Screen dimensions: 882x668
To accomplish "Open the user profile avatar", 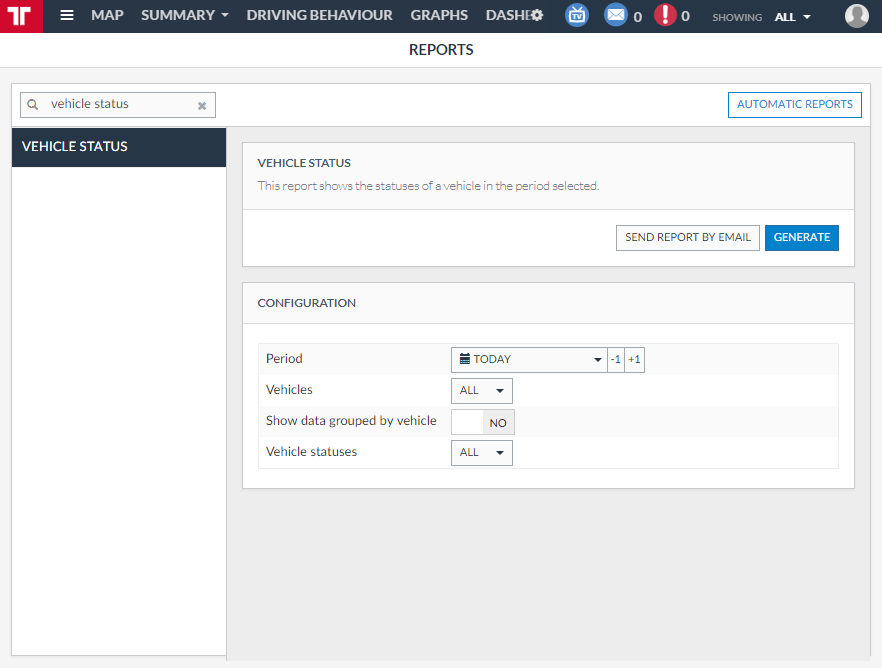I will point(857,15).
